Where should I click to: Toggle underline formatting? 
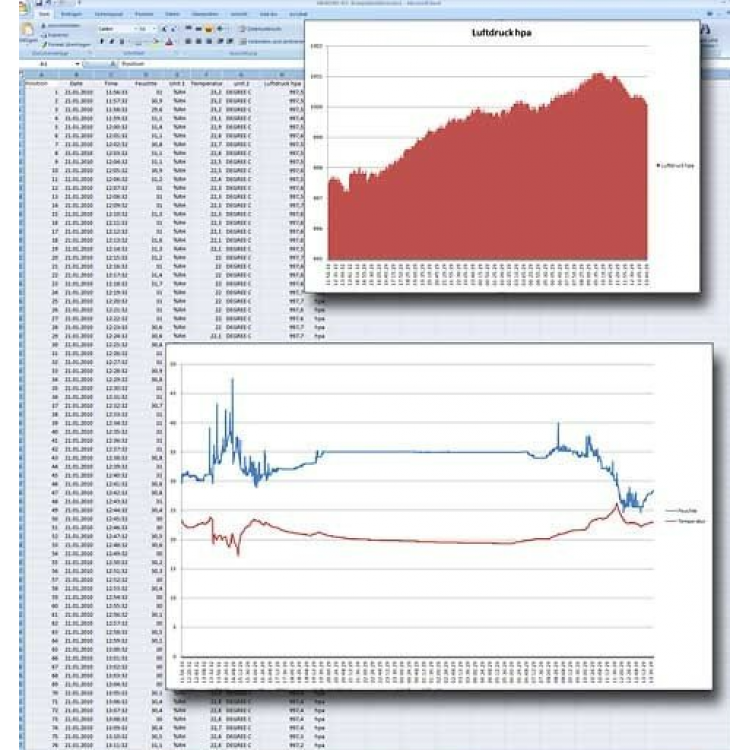tap(122, 41)
